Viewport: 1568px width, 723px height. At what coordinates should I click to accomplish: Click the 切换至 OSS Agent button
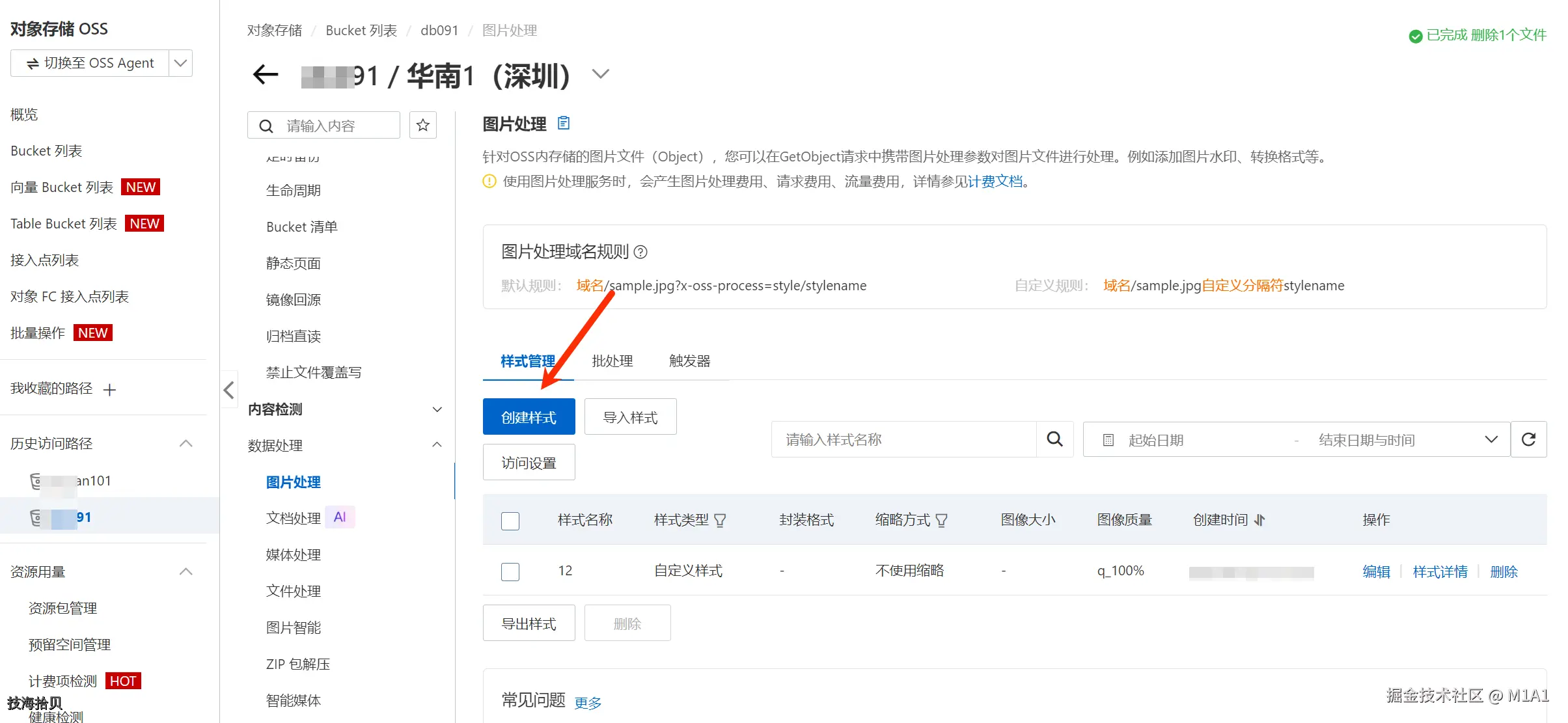pos(90,63)
